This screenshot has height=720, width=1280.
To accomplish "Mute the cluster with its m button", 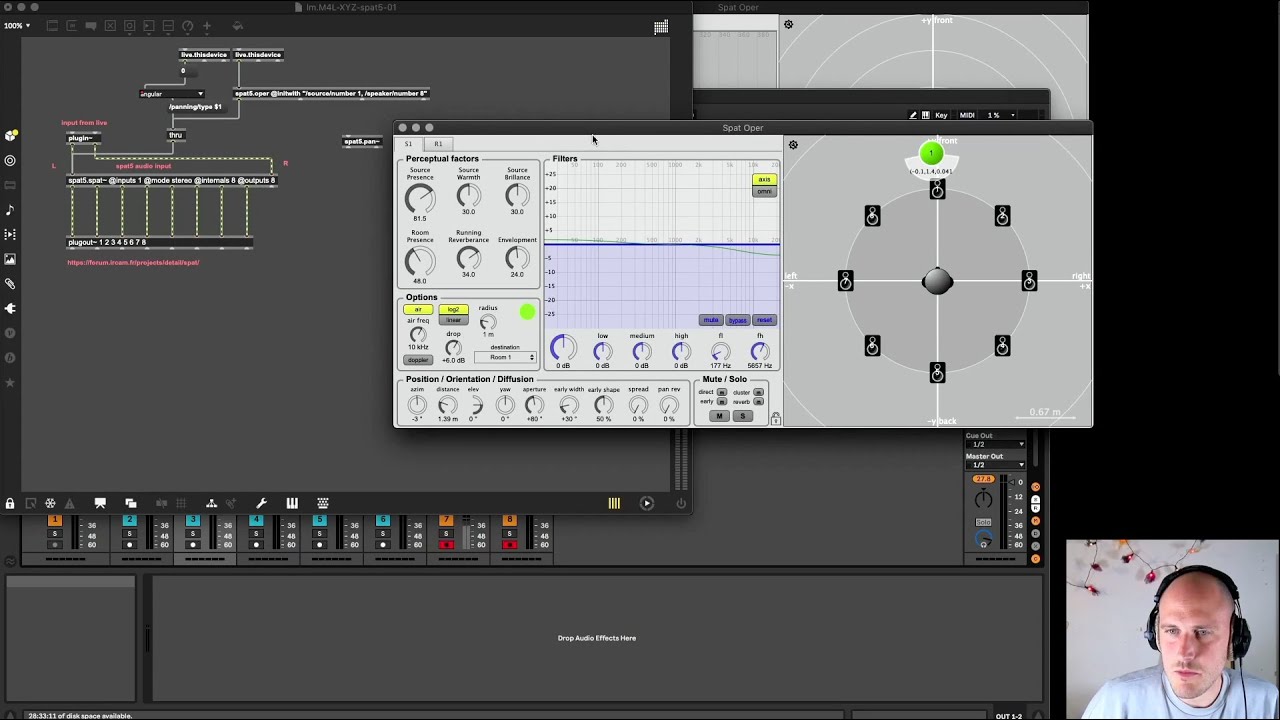I will click(758, 392).
